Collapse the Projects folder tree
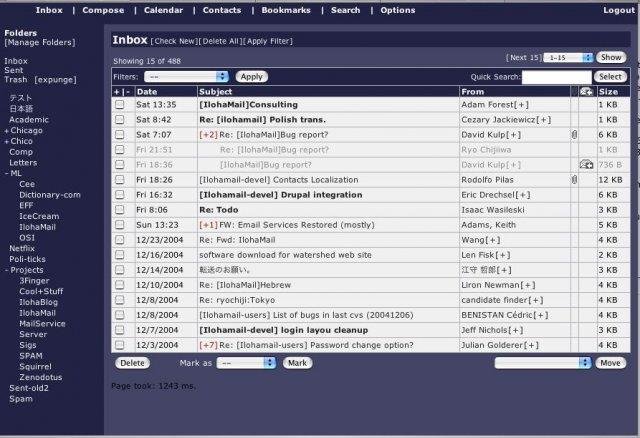 pyautogui.click(x=7, y=270)
